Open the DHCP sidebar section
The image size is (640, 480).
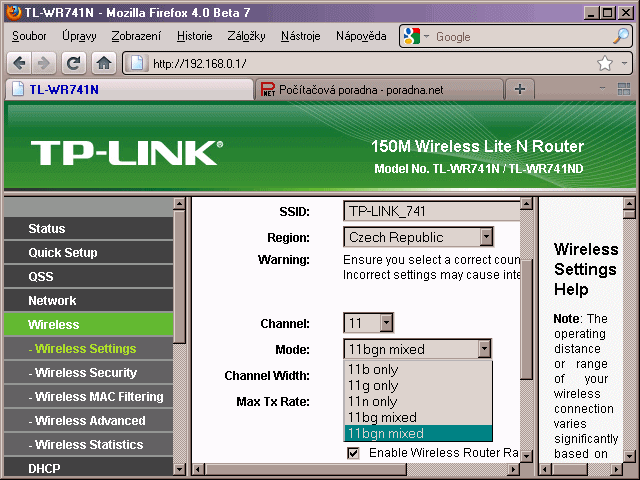(x=89, y=467)
